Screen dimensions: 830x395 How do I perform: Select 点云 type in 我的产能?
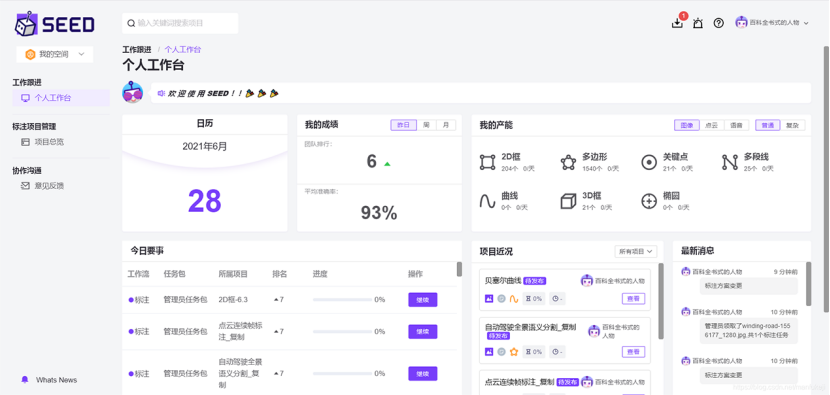click(711, 125)
